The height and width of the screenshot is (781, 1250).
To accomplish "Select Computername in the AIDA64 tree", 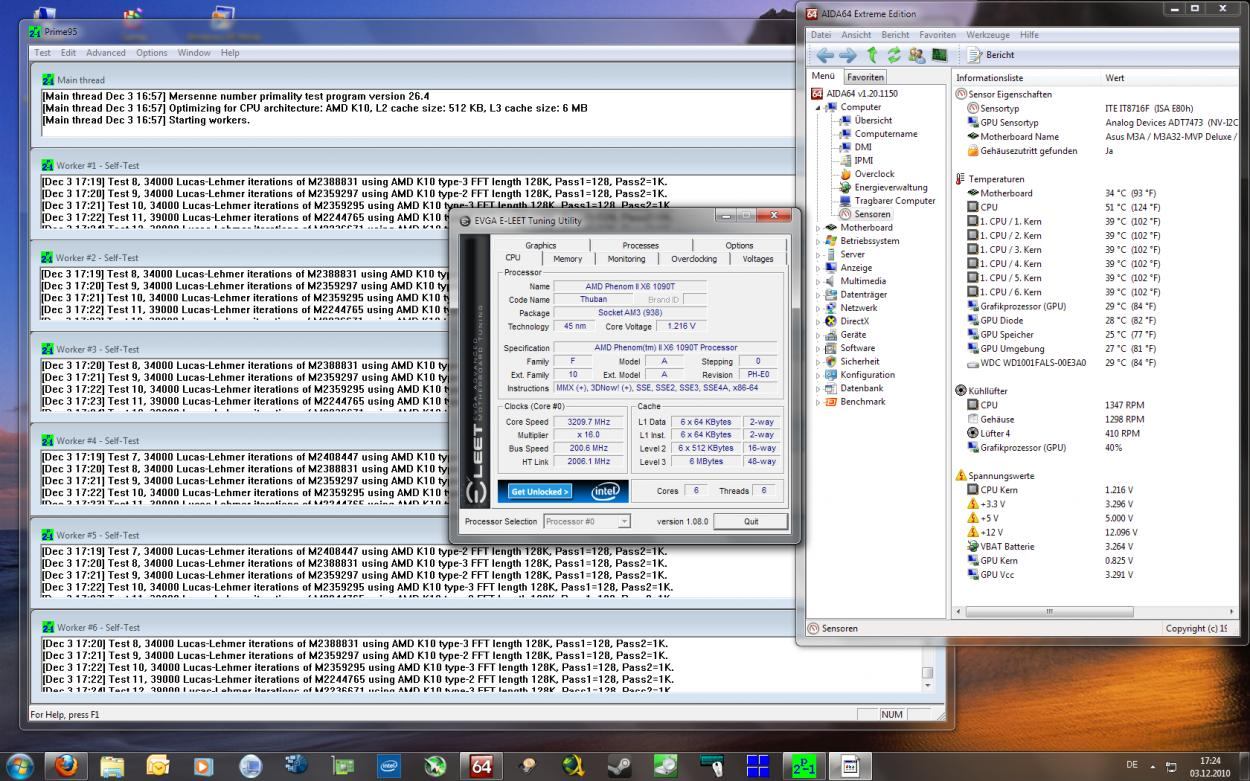I will pos(886,134).
